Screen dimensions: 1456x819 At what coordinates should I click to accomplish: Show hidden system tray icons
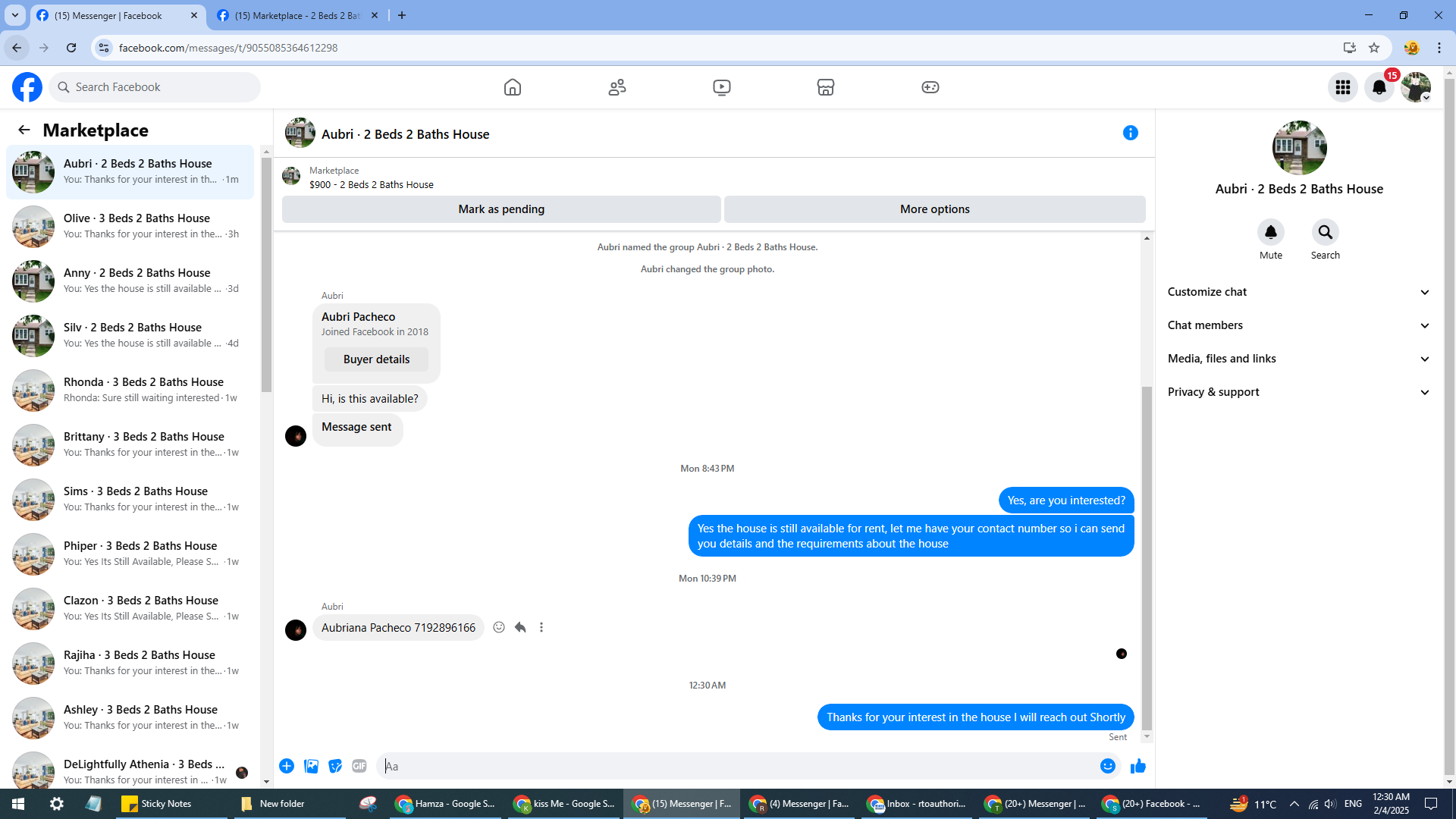click(x=1294, y=804)
